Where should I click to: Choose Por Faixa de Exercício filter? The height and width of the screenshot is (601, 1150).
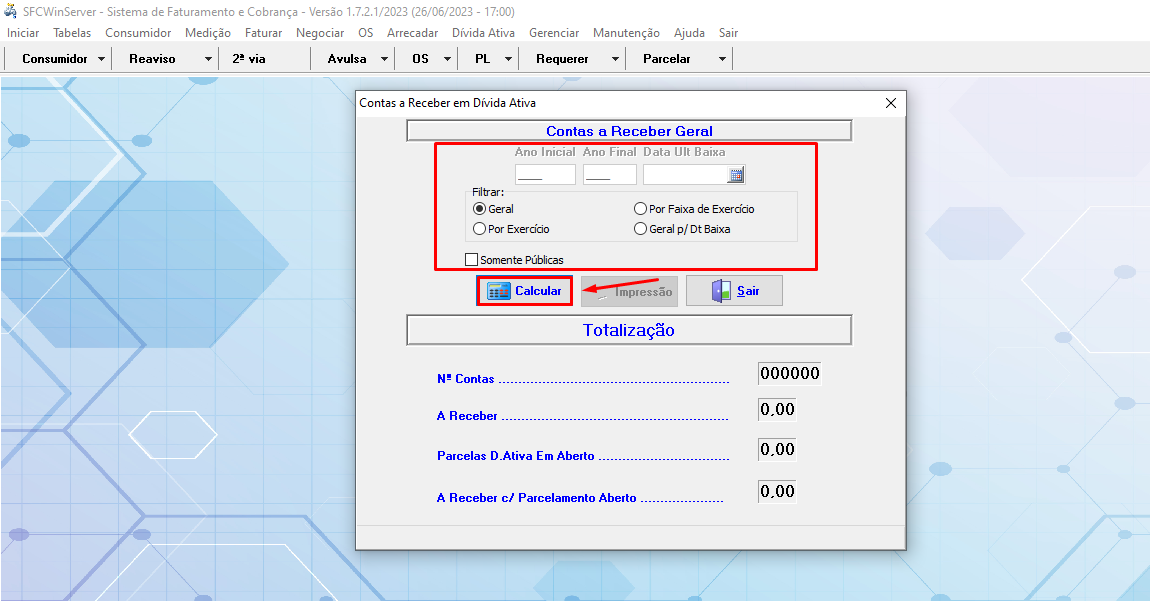(x=641, y=209)
